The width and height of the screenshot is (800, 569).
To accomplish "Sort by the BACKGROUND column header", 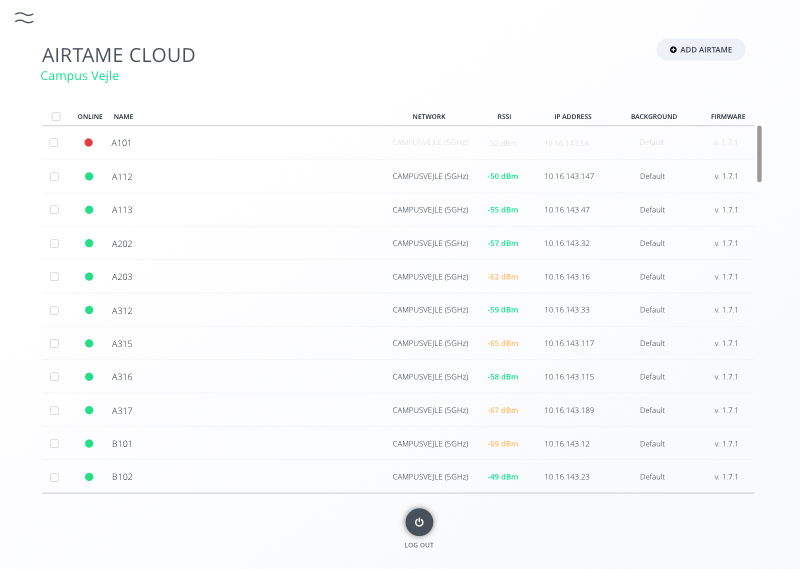I will 654,116.
